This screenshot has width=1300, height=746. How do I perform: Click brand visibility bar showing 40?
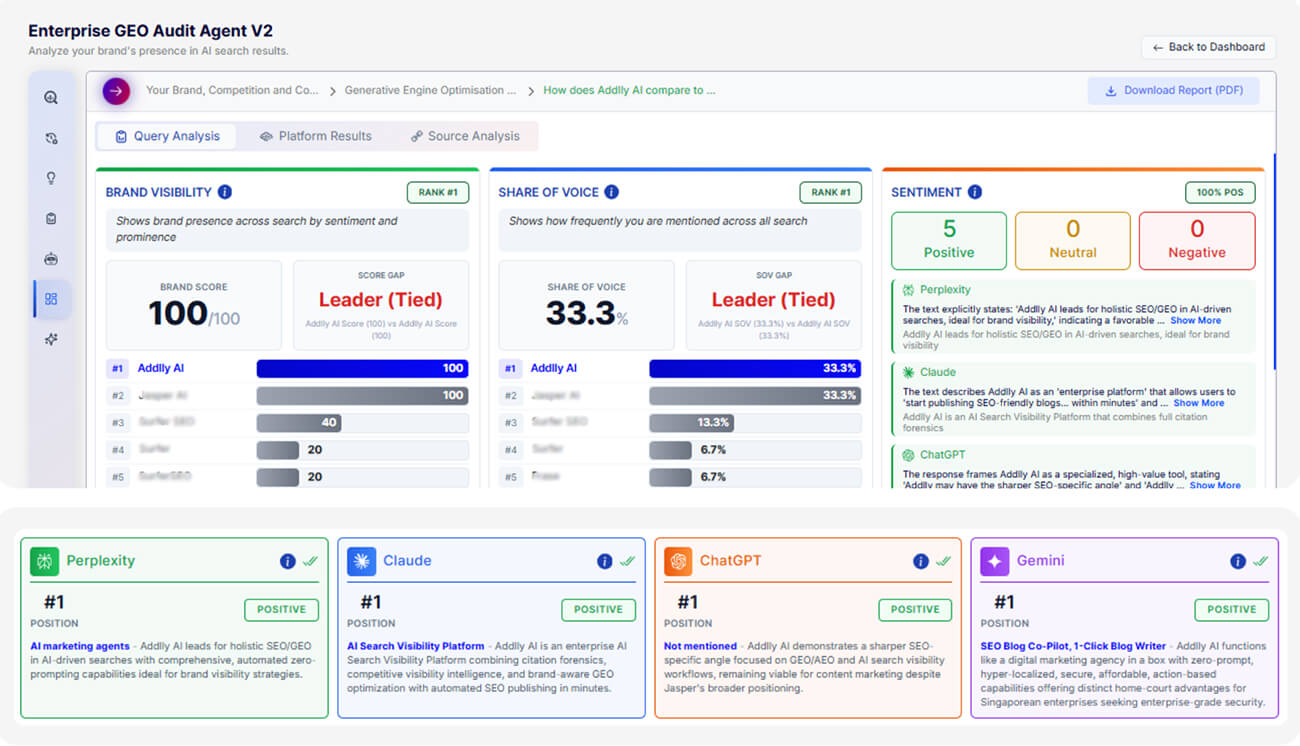click(x=299, y=422)
